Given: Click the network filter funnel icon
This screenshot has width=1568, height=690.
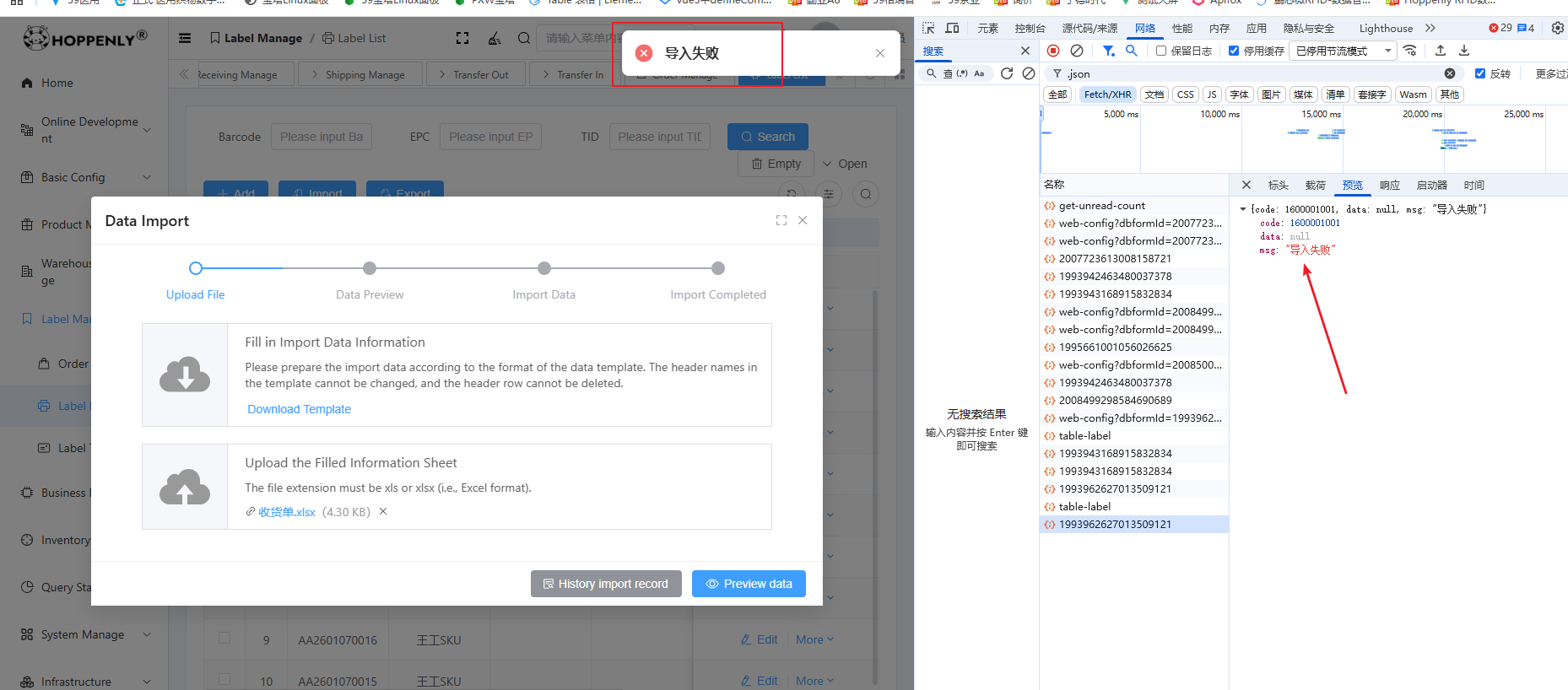Looking at the screenshot, I should (1108, 51).
